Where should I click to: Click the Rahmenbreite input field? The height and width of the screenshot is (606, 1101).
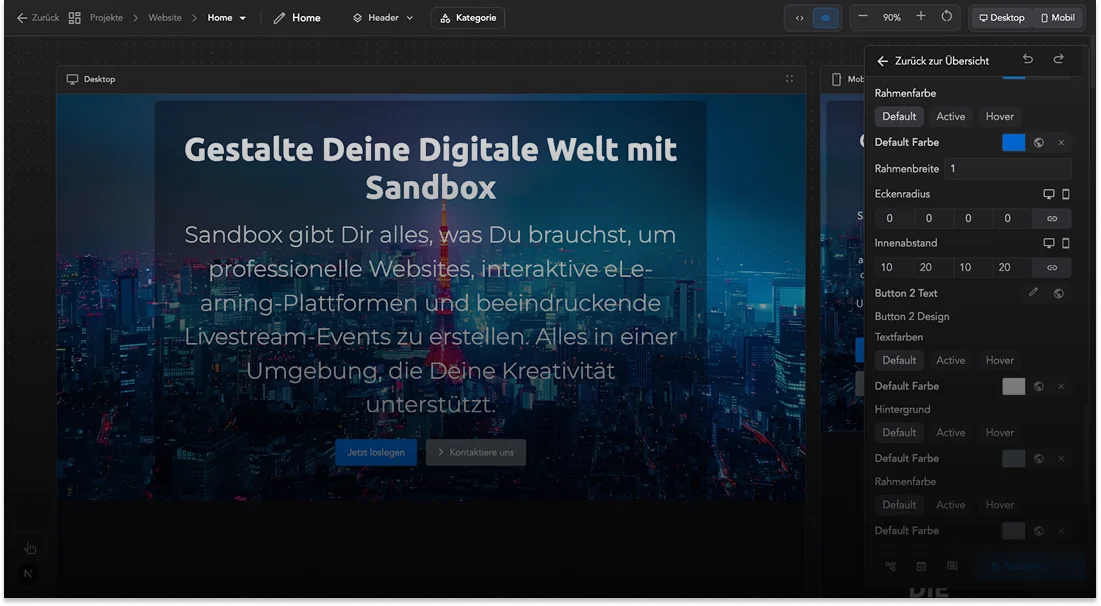[1008, 169]
